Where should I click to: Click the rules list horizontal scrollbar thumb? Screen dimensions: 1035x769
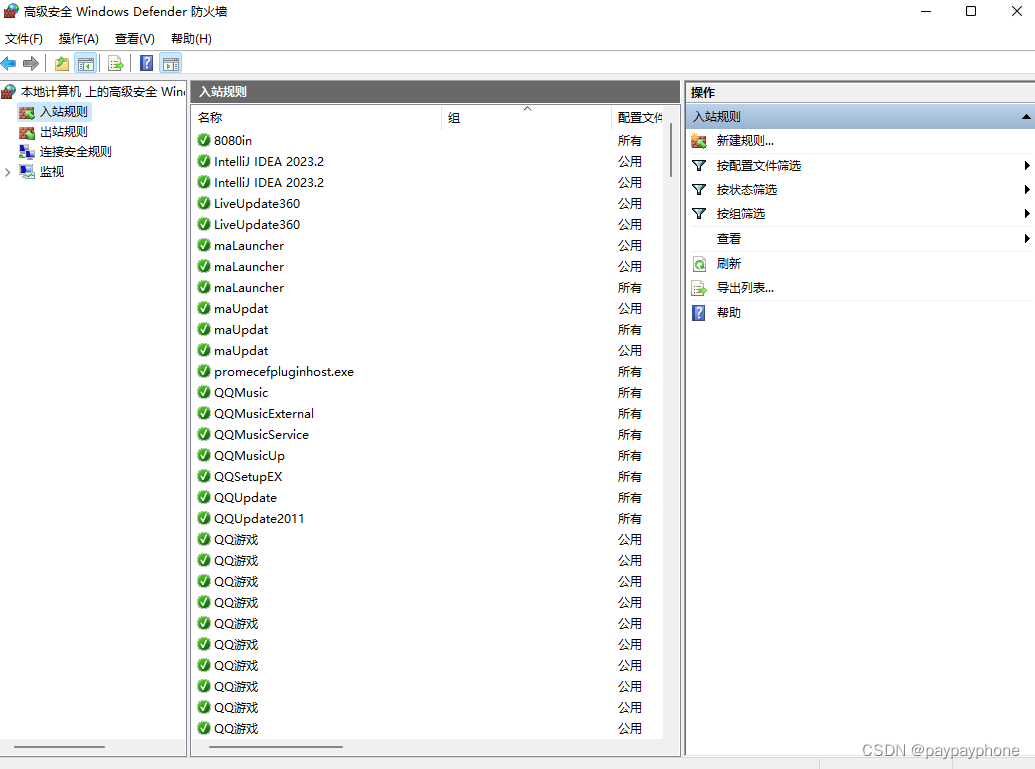pyautogui.click(x=276, y=747)
